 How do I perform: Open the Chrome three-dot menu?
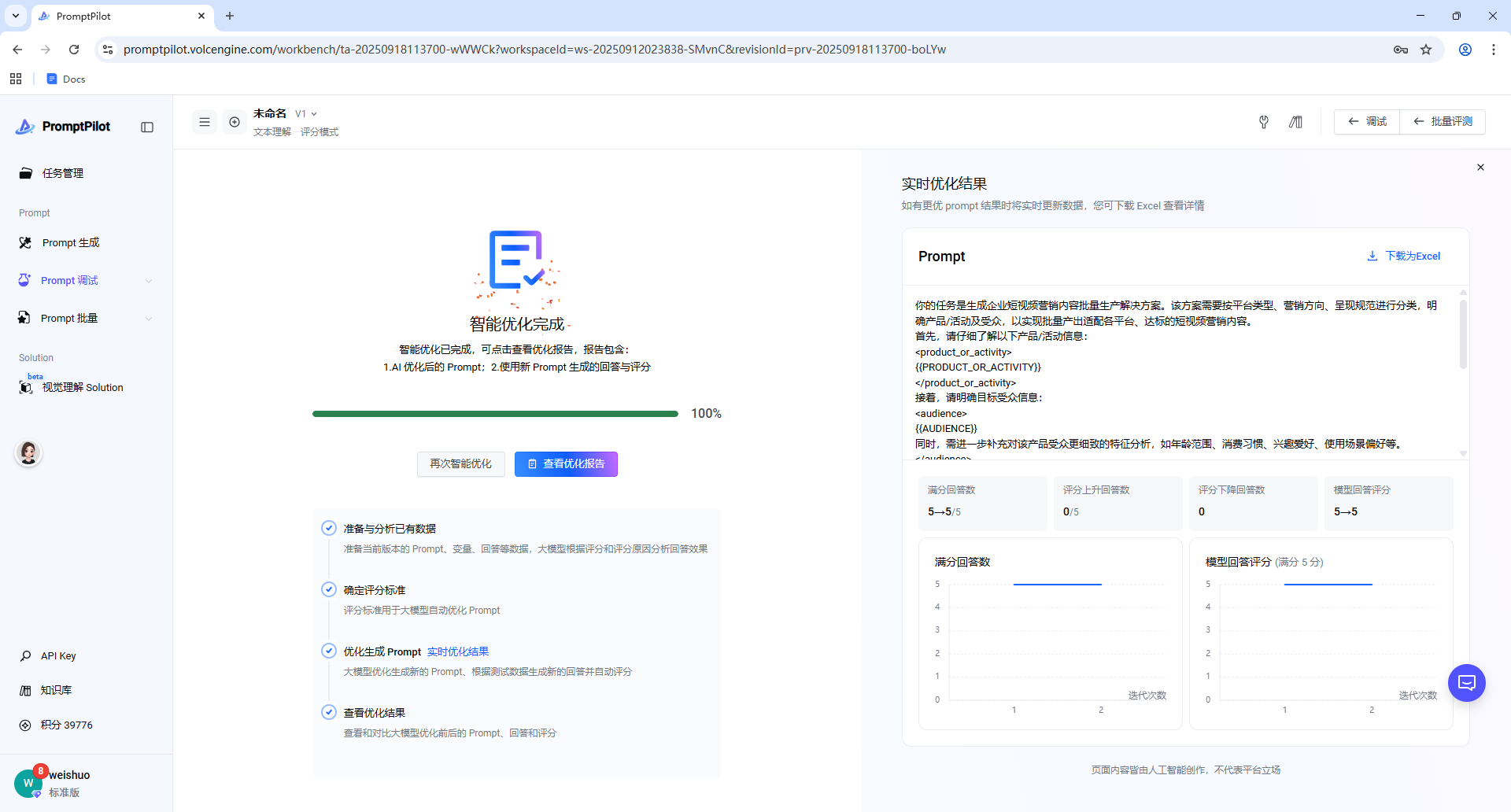(x=1494, y=50)
